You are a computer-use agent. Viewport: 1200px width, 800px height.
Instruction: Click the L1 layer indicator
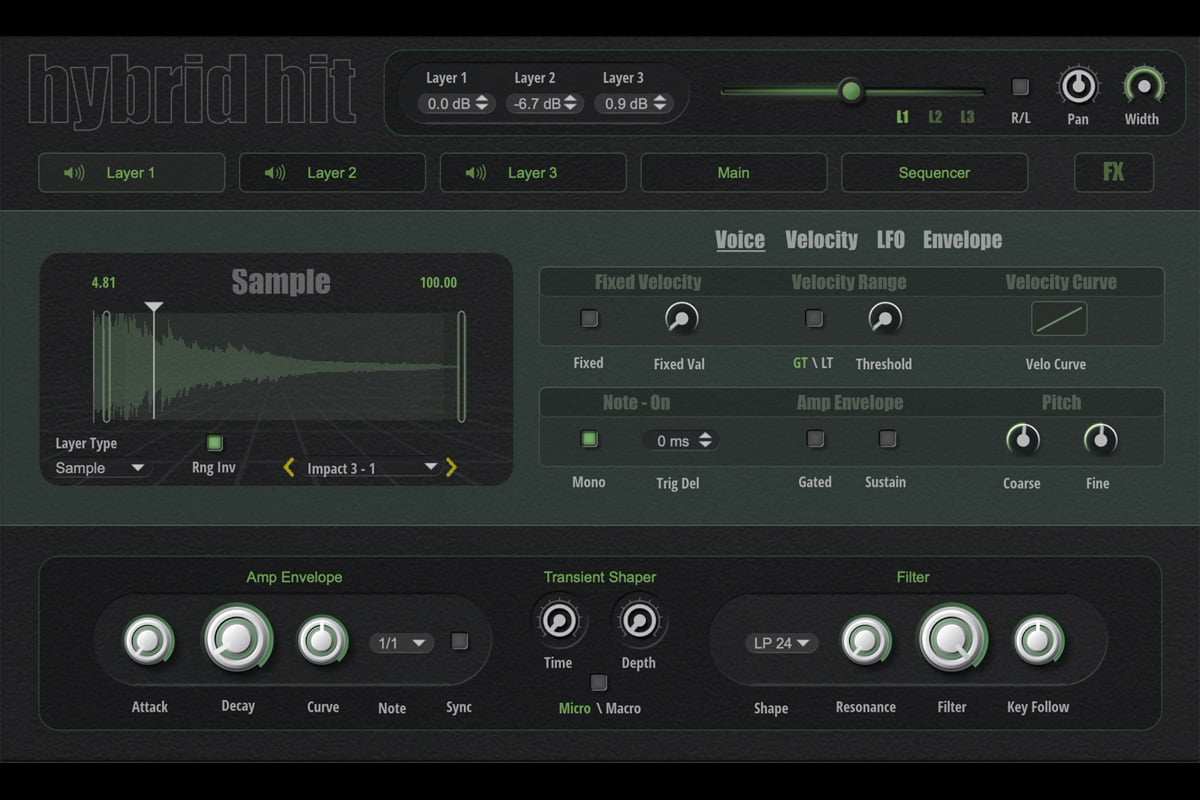[x=903, y=117]
